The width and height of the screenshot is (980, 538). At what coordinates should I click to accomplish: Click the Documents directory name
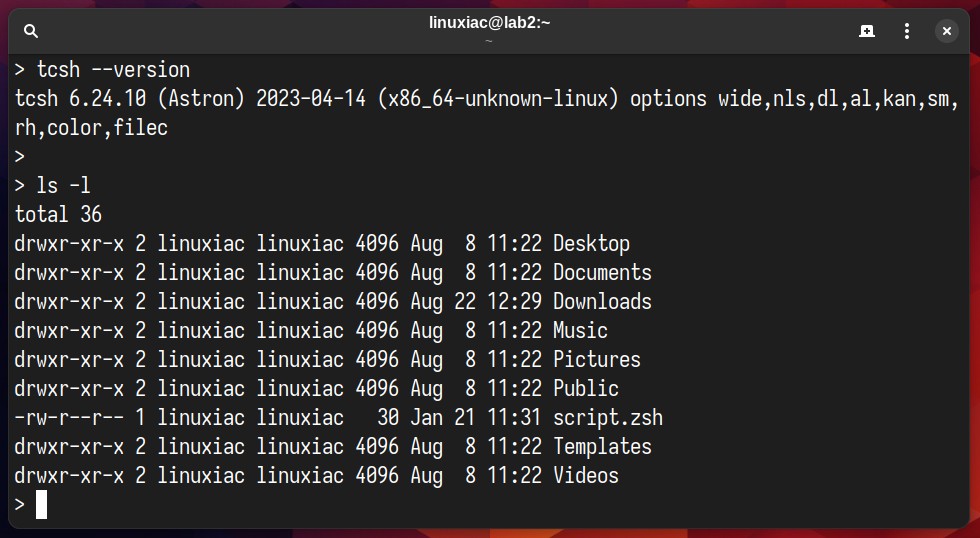point(602,272)
